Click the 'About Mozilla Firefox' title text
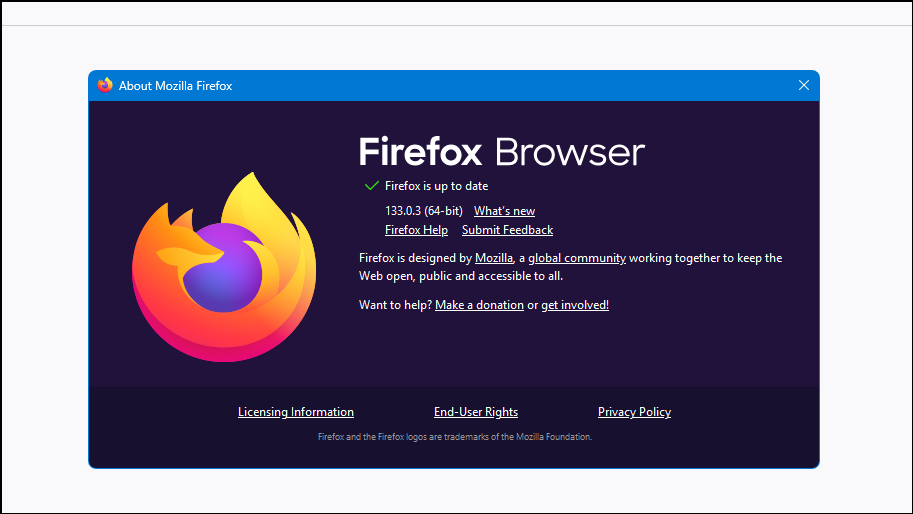Viewport: 913px width, 514px height. coord(175,86)
